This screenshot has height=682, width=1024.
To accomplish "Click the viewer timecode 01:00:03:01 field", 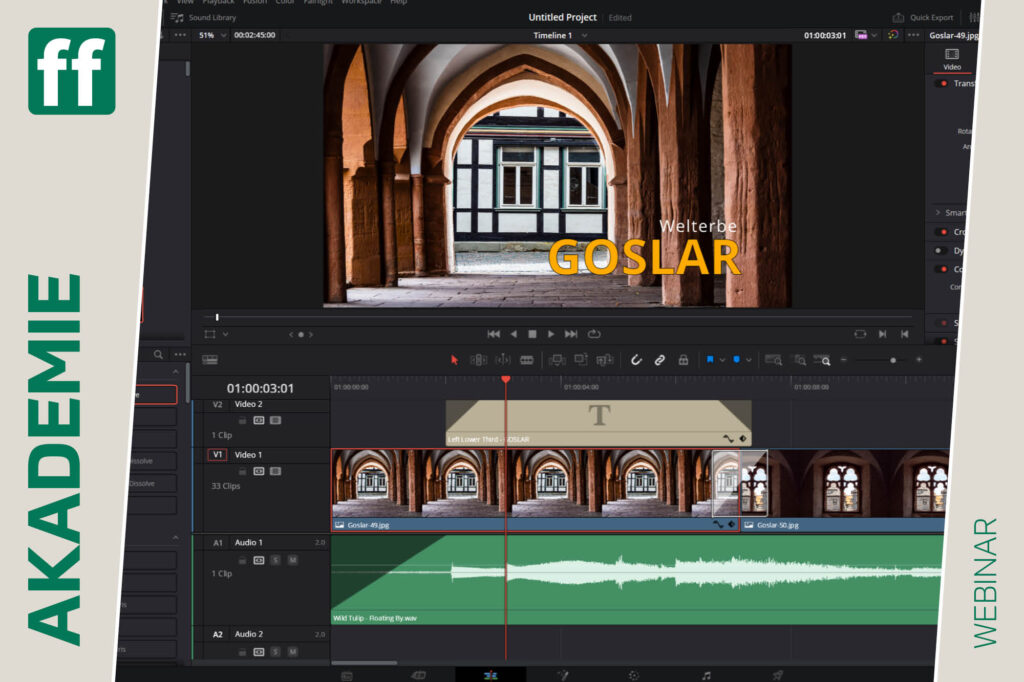I will tap(825, 35).
